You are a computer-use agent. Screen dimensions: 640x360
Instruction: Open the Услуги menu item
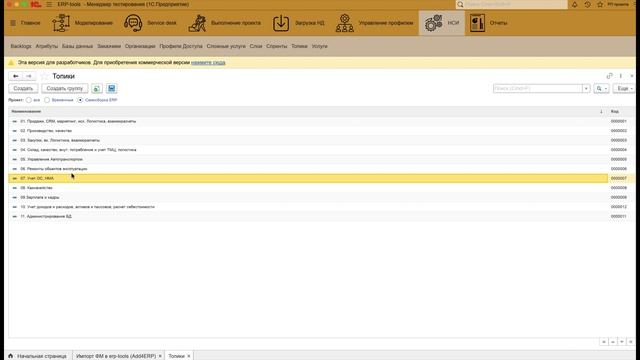coord(319,46)
